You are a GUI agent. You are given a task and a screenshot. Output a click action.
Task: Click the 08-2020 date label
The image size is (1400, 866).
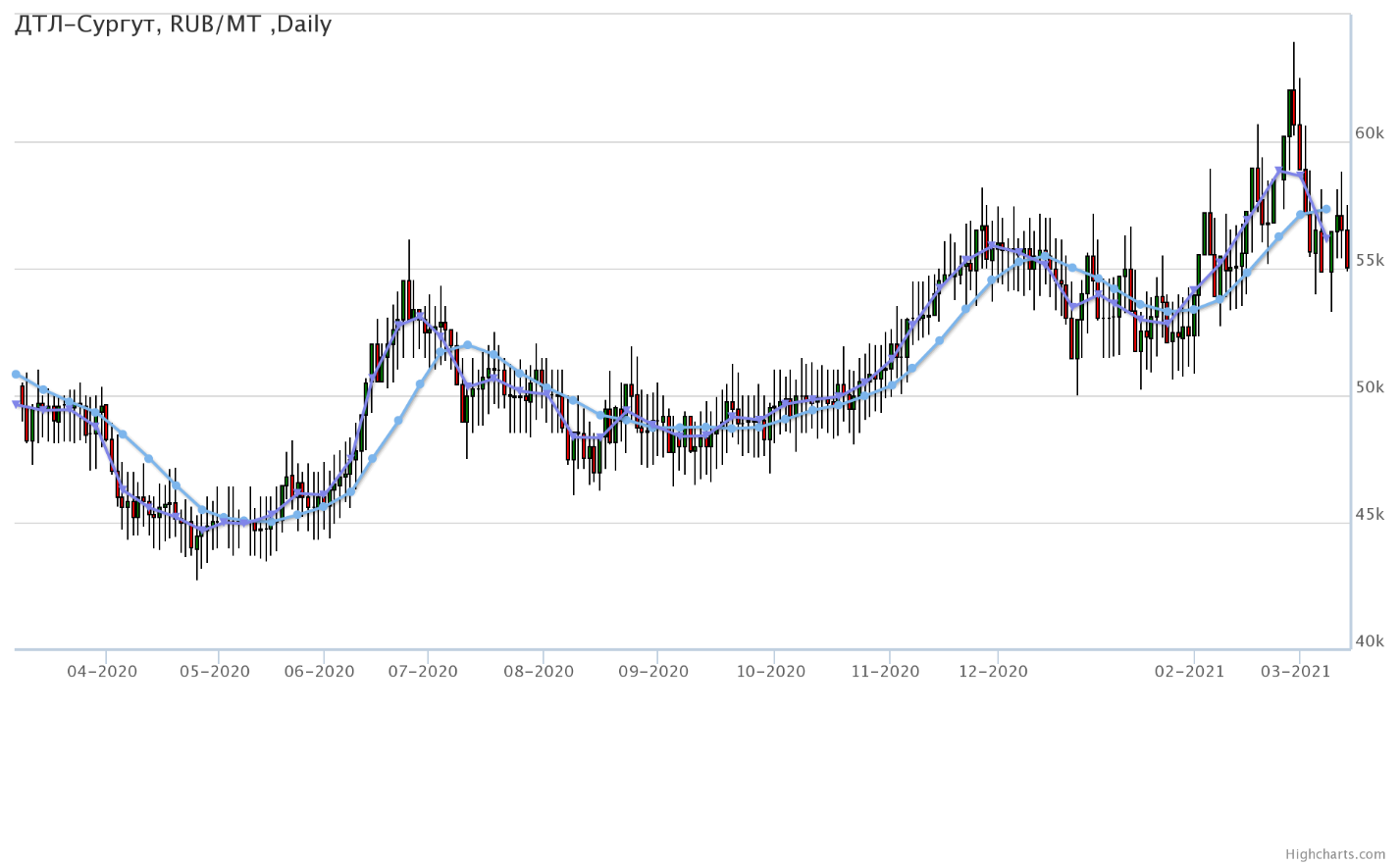click(540, 672)
